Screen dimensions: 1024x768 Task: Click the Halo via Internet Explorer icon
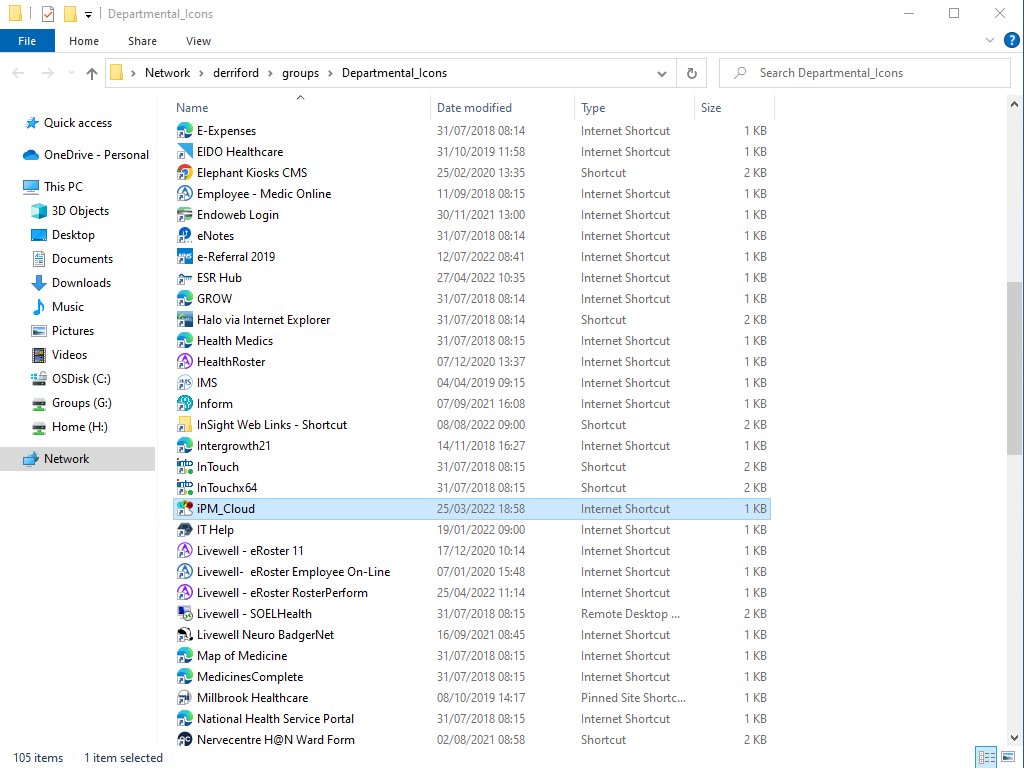point(185,320)
